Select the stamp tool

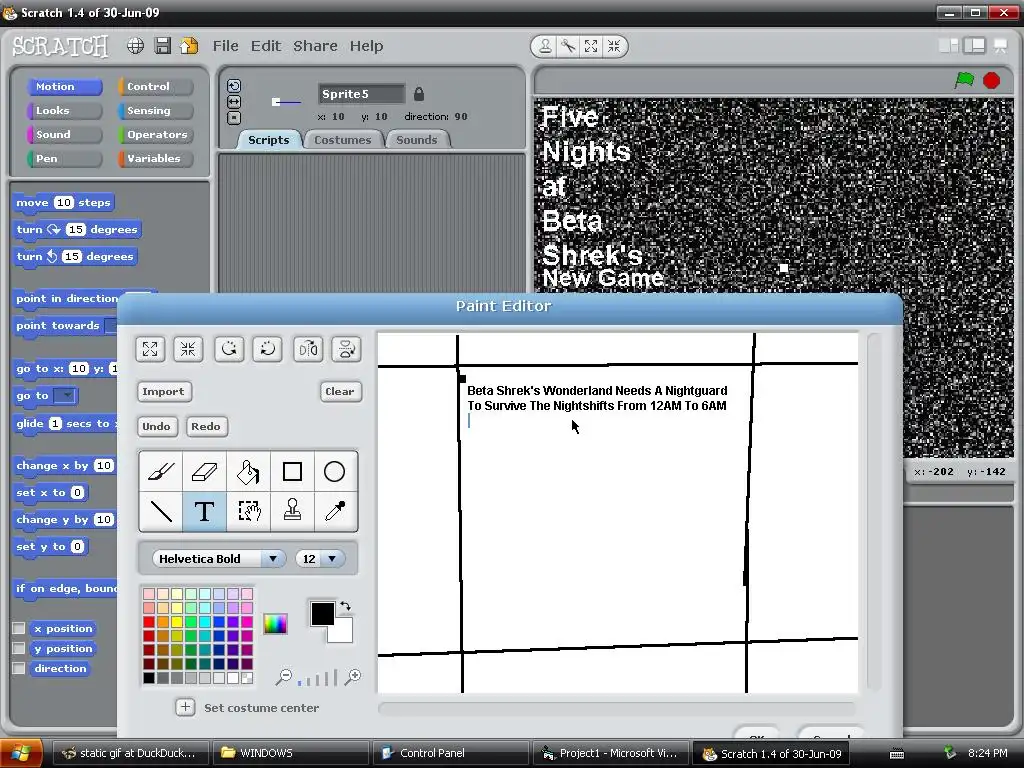pyautogui.click(x=292, y=511)
